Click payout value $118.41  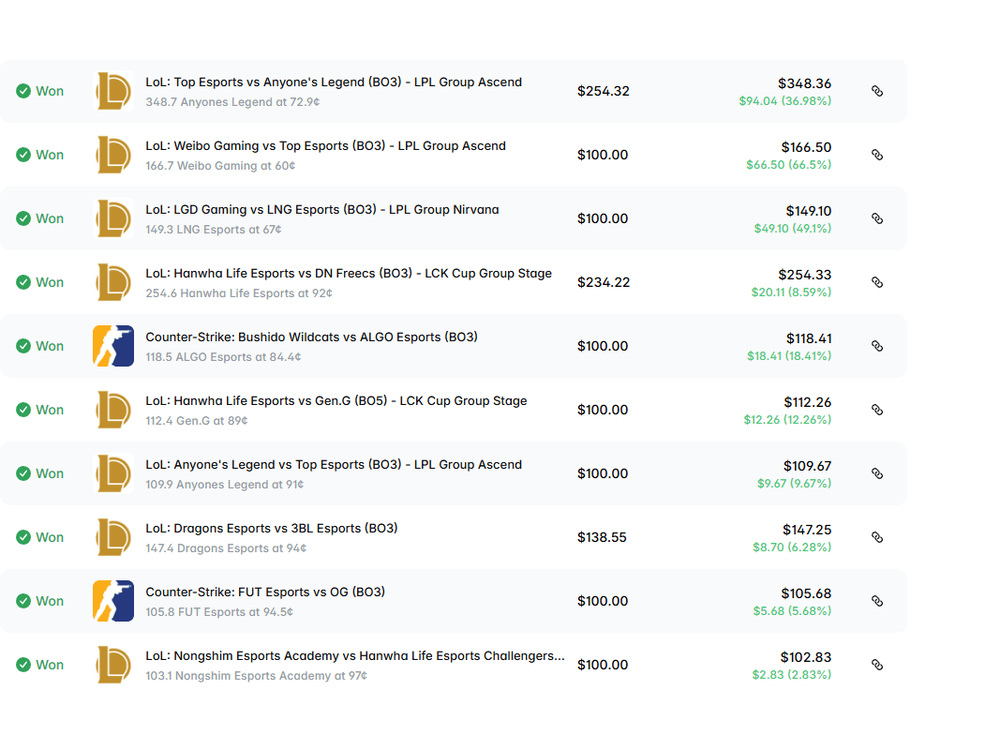809,339
